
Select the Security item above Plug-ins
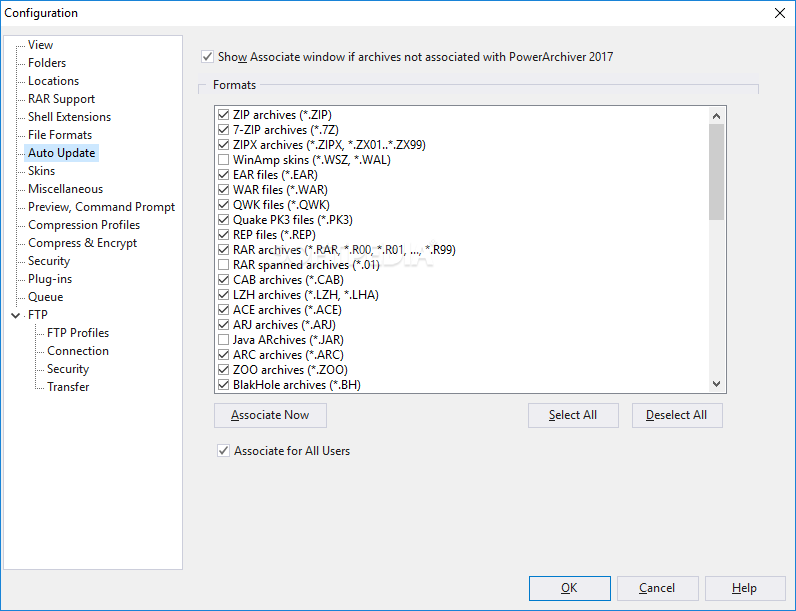pos(49,261)
